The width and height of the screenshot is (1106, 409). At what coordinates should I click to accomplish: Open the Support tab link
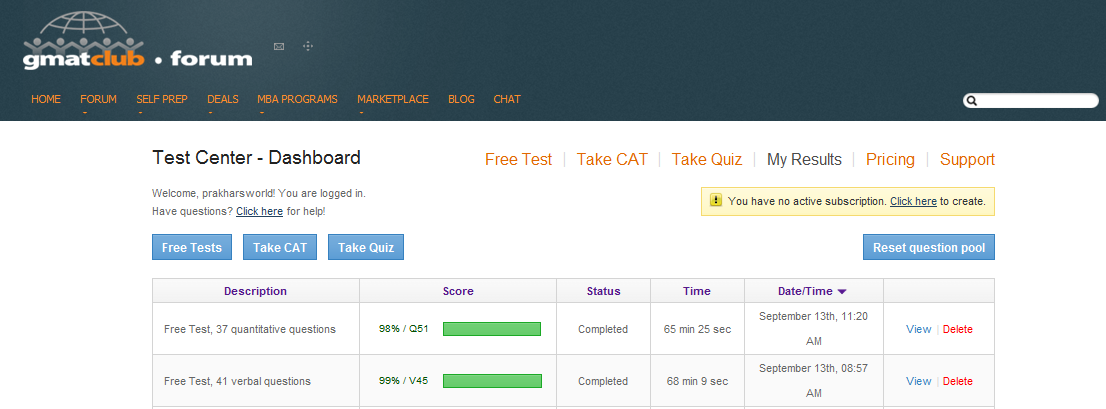(x=967, y=159)
